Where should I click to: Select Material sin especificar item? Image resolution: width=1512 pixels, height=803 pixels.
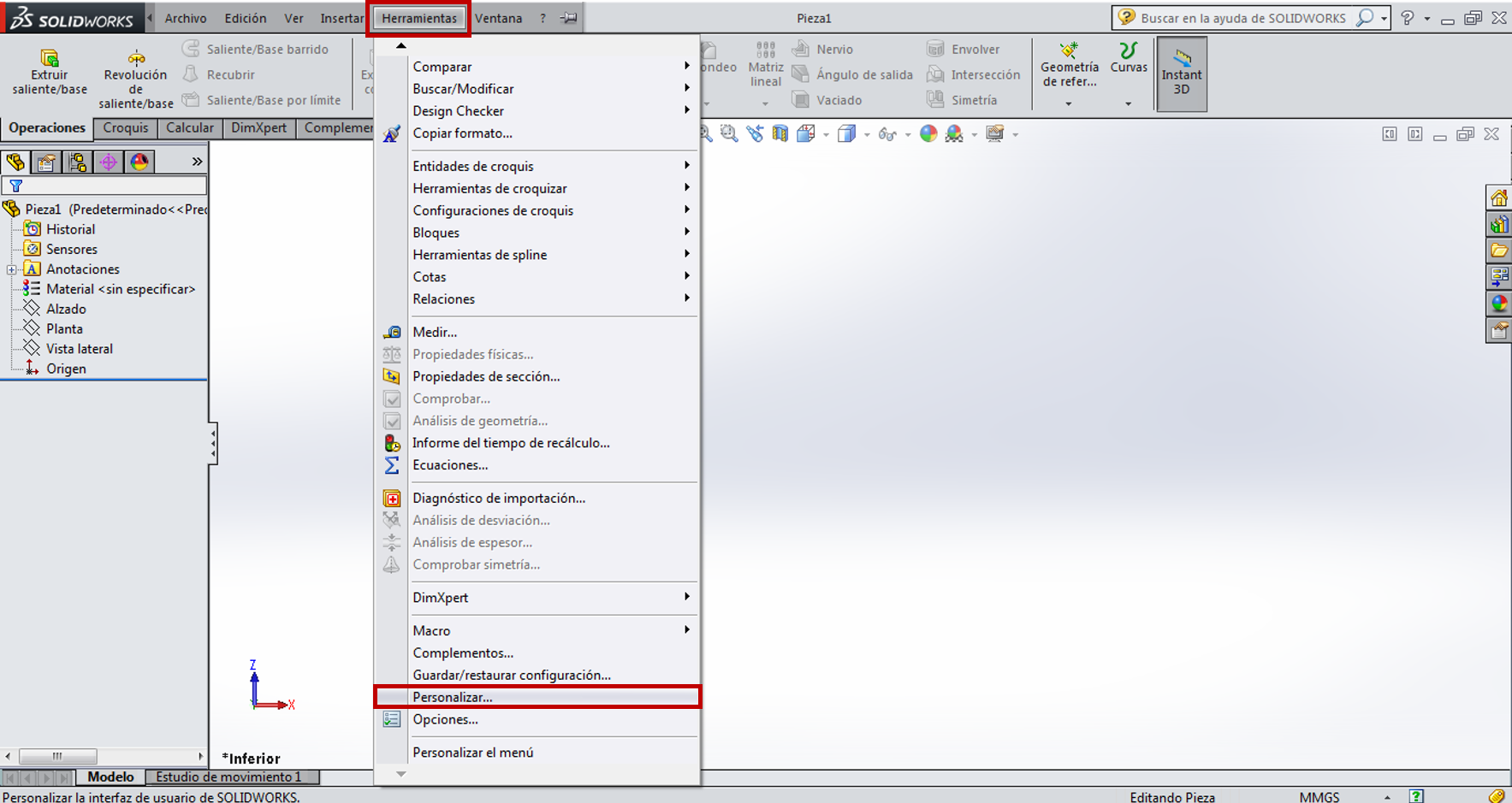click(x=110, y=289)
